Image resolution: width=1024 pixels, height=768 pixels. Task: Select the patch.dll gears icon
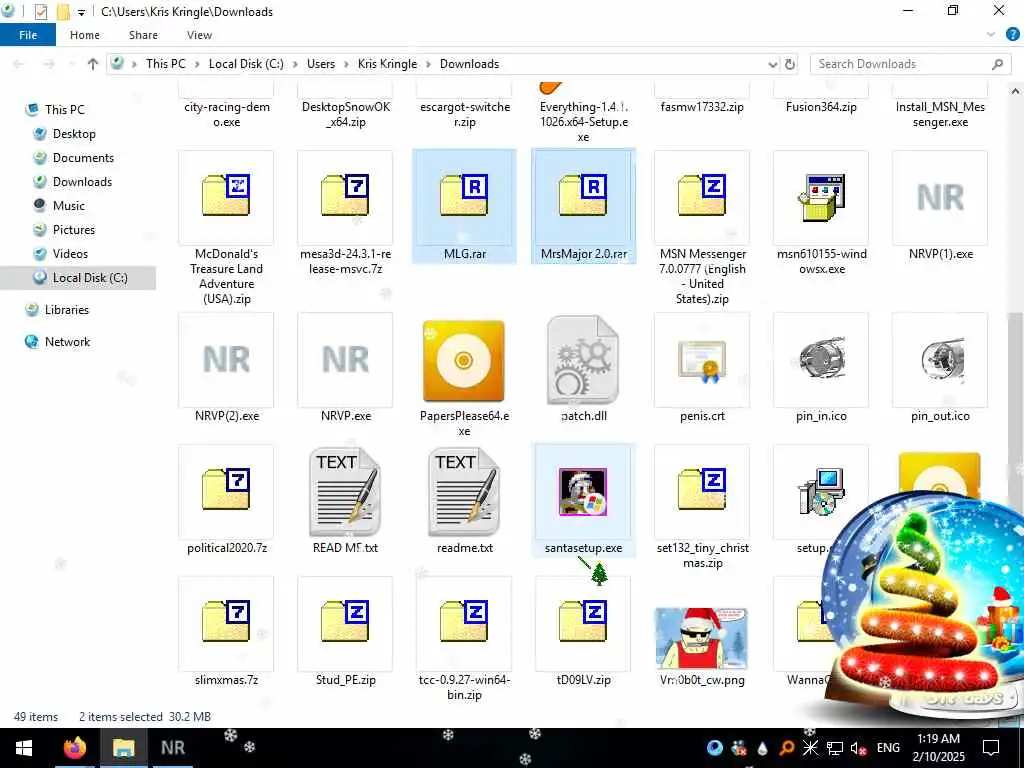[583, 360]
